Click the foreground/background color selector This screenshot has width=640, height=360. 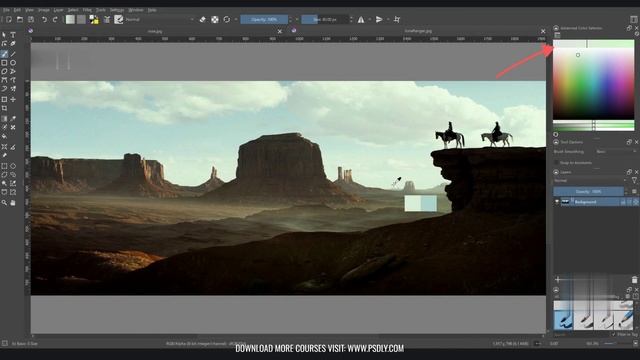(x=94, y=19)
